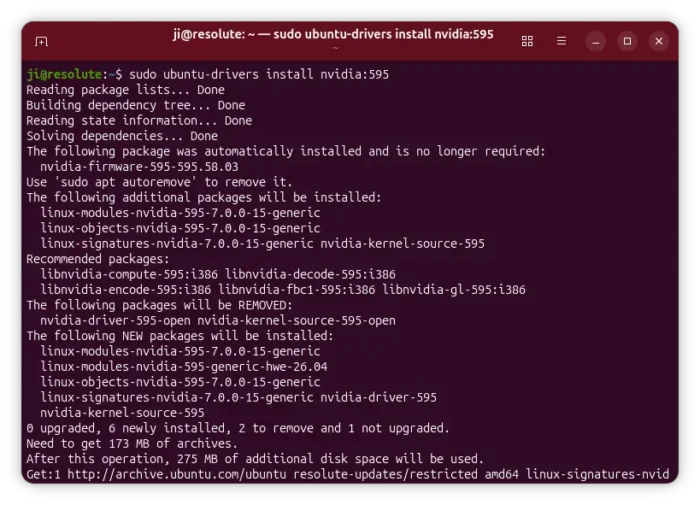Viewport: 700px width, 505px height.
Task: Click 'After this operation, 275 MB' line
Action: (x=255, y=459)
